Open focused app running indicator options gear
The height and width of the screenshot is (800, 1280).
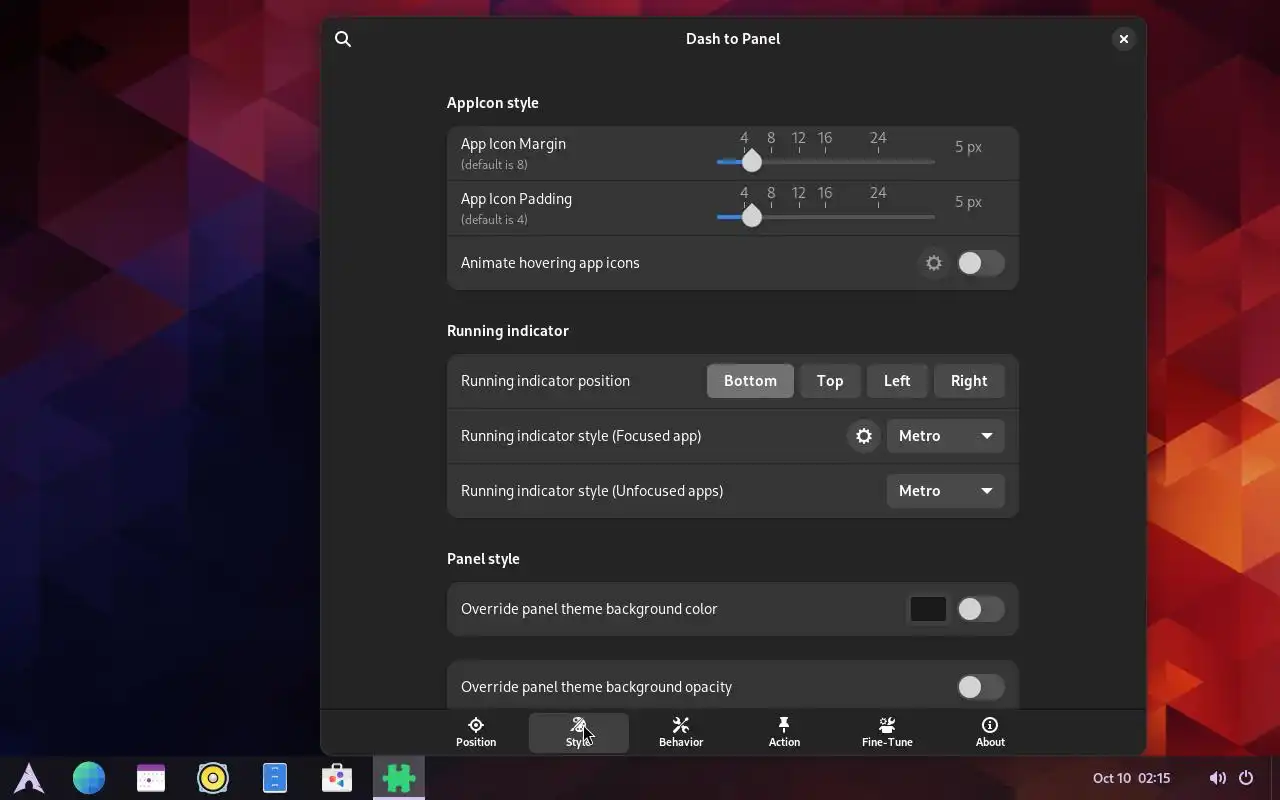click(864, 436)
